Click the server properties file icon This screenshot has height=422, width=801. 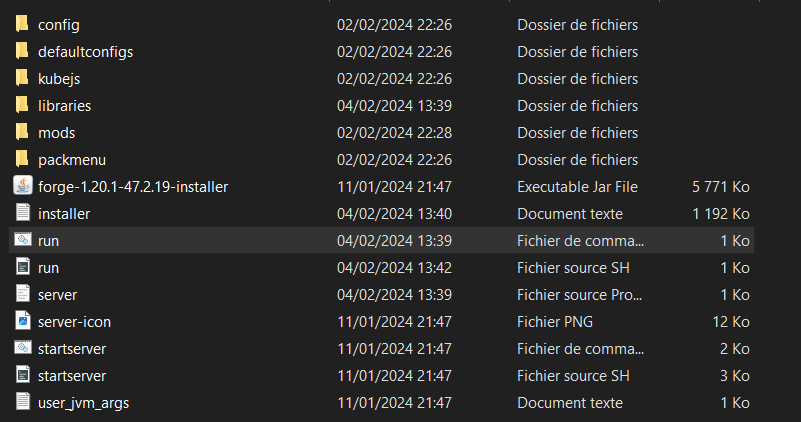[22, 294]
